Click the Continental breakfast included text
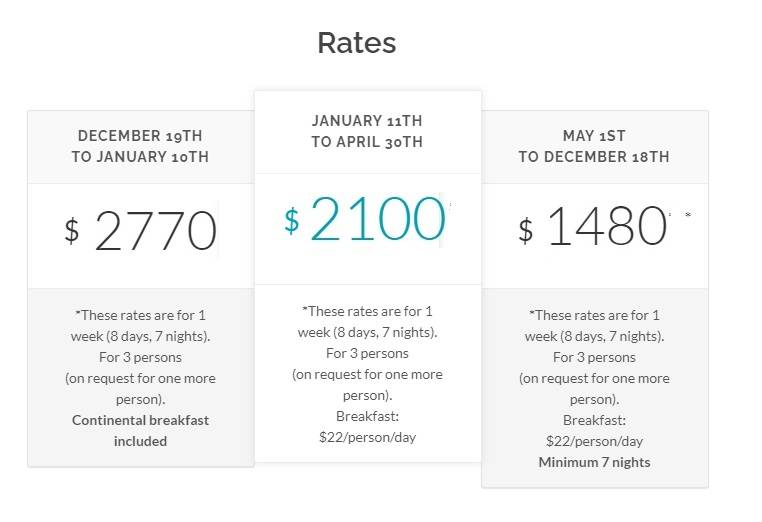Viewport: 762px width, 522px height. tap(140, 431)
